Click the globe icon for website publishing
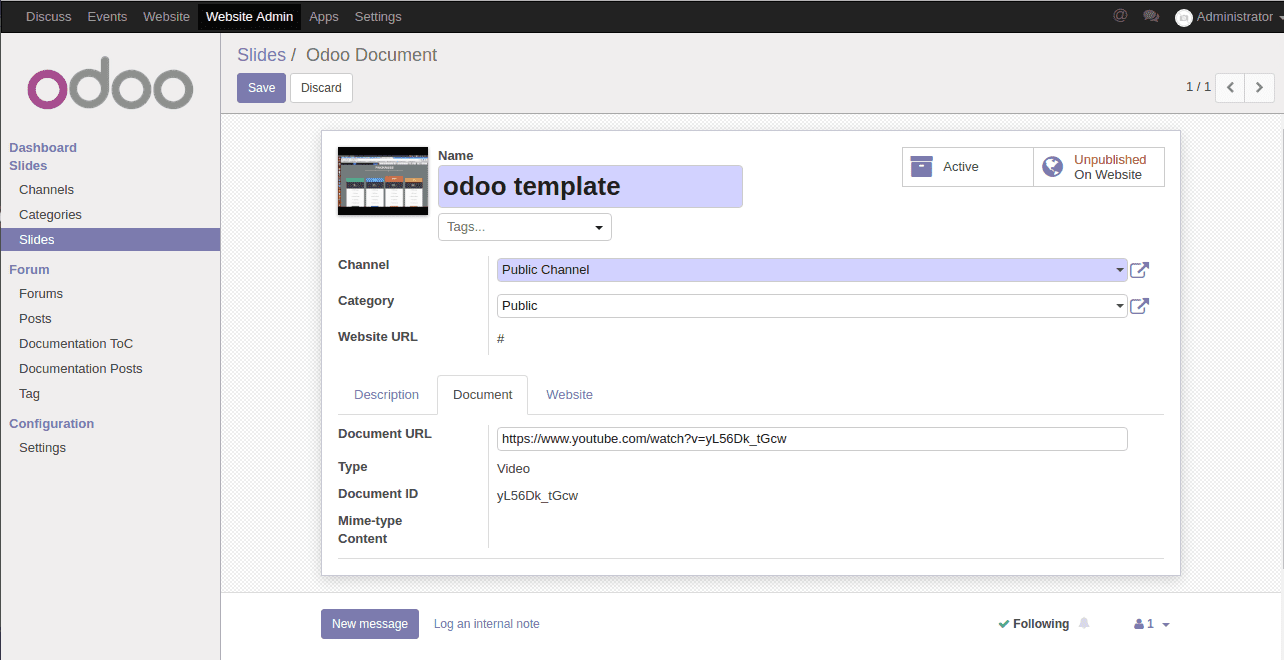This screenshot has width=1284, height=660. (1052, 166)
